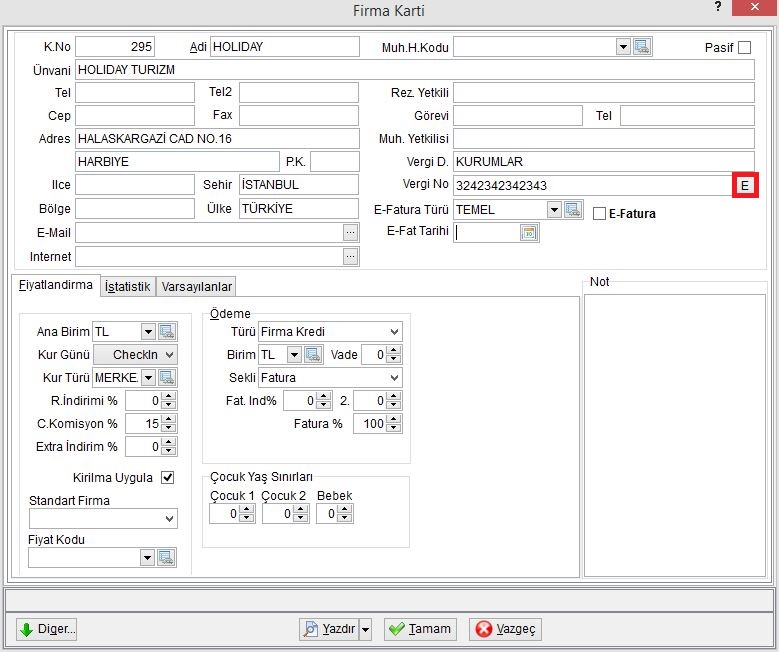Increase the Çocuk 2 age limit

pyautogui.click(x=300, y=509)
